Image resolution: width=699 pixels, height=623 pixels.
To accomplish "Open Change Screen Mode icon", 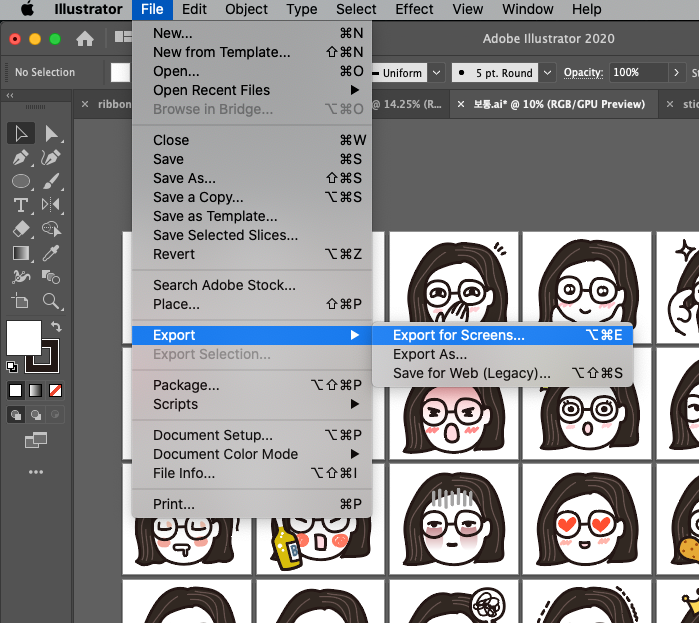I will tap(36, 440).
